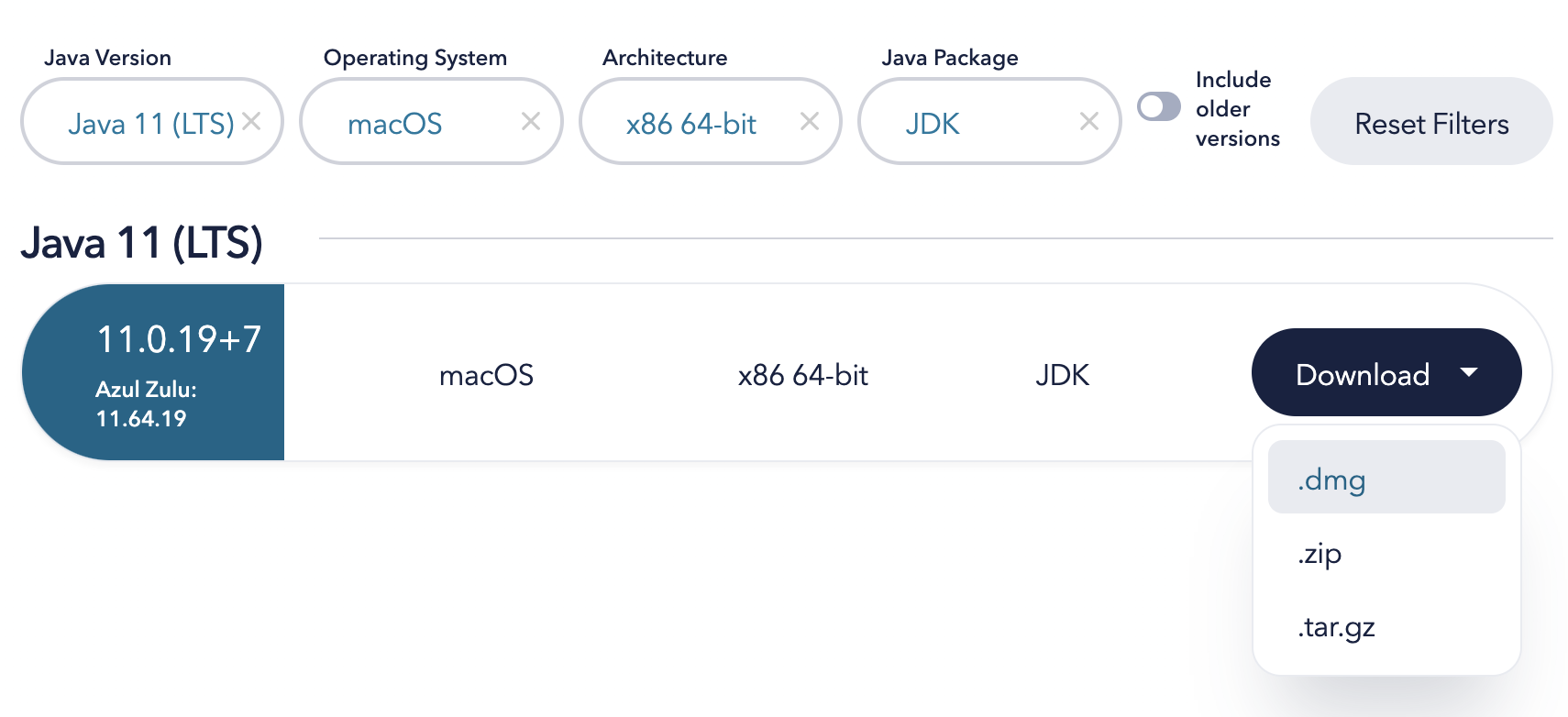This screenshot has height=717, width=1568.
Task: Click the "Include older versions" label
Action: click(x=1236, y=109)
